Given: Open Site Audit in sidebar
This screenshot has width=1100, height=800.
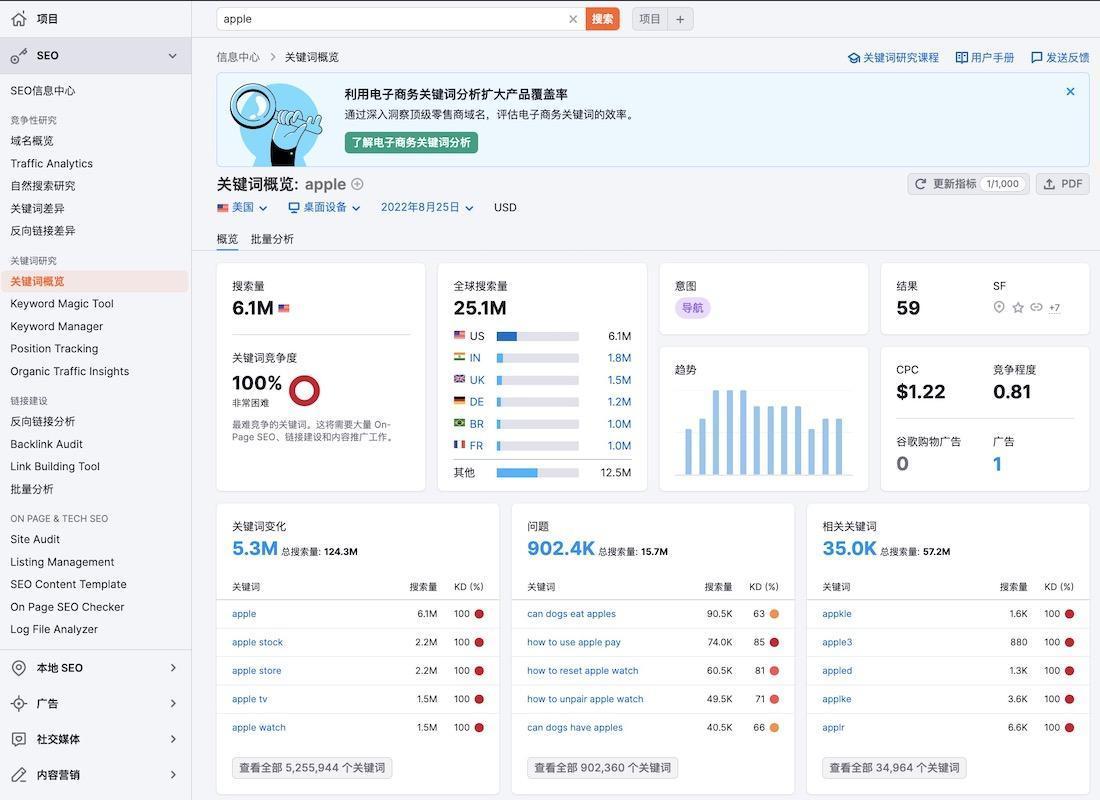Looking at the screenshot, I should click(35, 540).
